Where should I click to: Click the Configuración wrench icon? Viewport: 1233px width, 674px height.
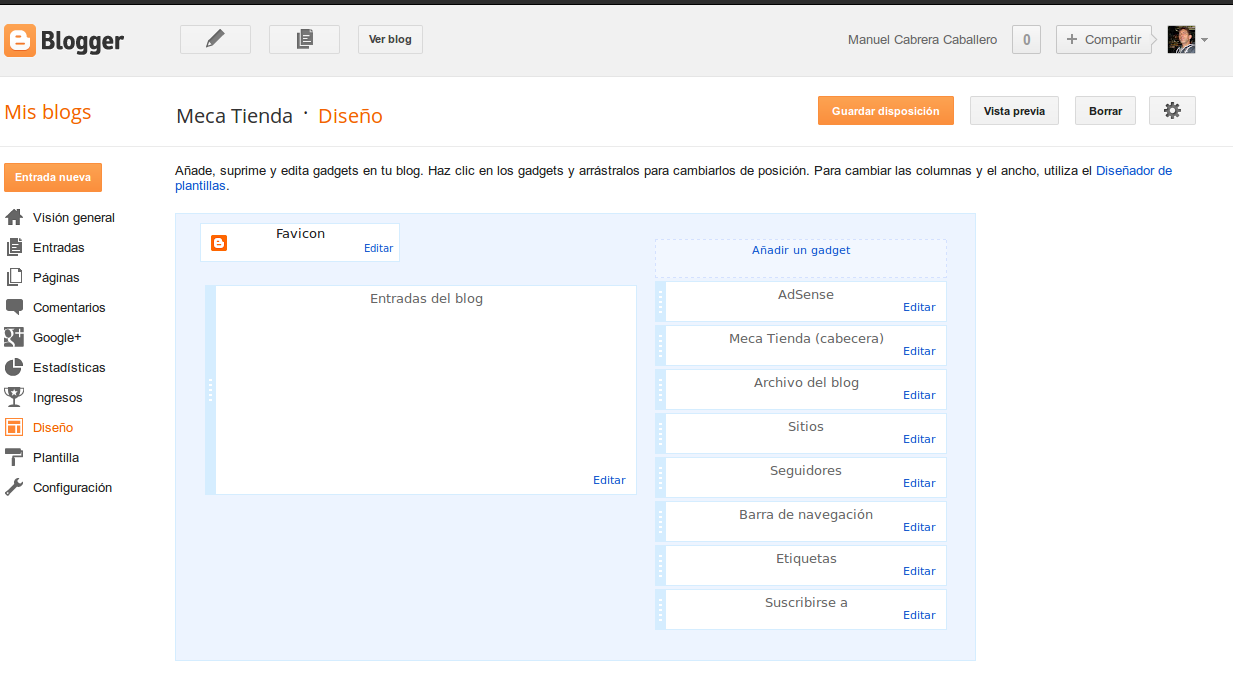point(14,487)
